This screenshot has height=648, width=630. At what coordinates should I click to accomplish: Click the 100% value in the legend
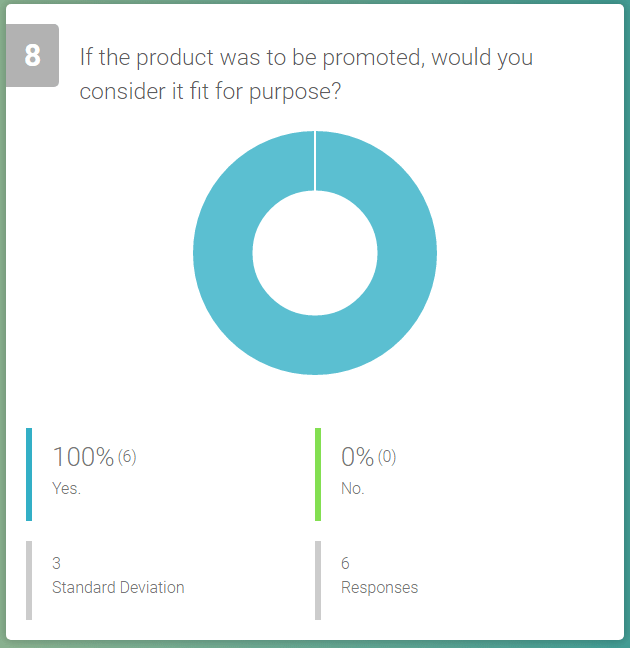click(83, 458)
